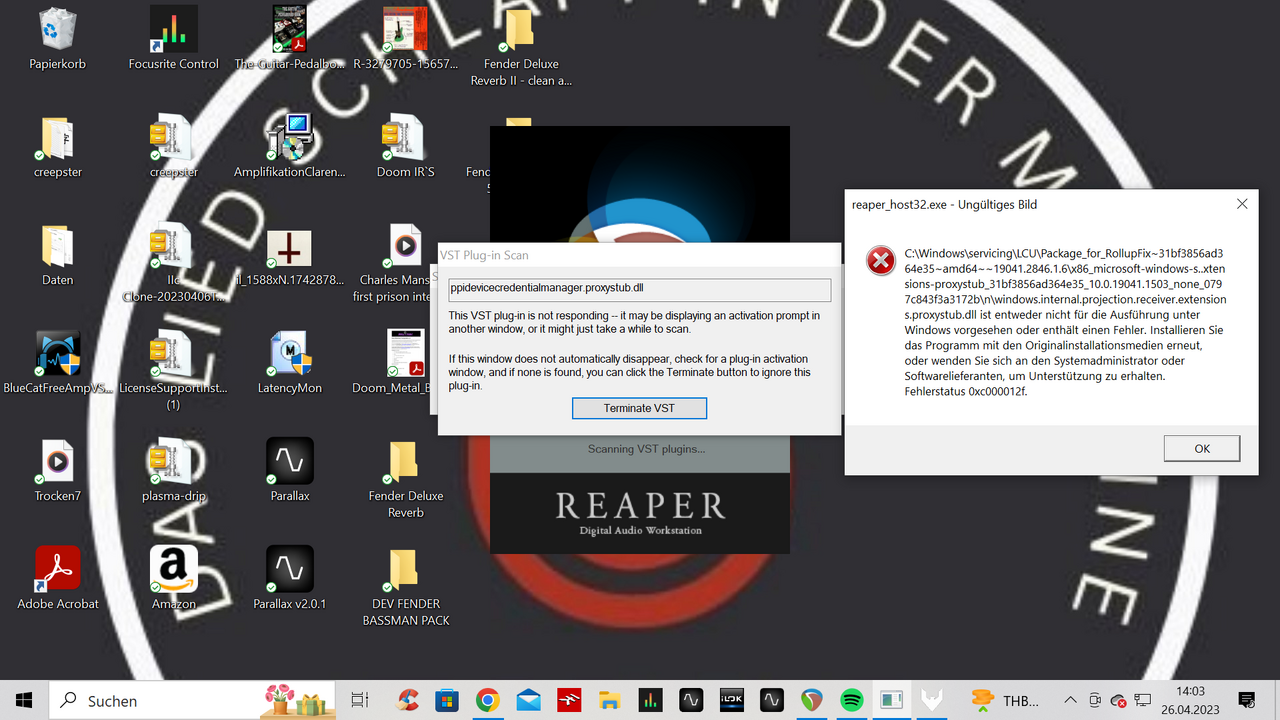
Task: Select the creepster folder icon
Action: coord(57,148)
